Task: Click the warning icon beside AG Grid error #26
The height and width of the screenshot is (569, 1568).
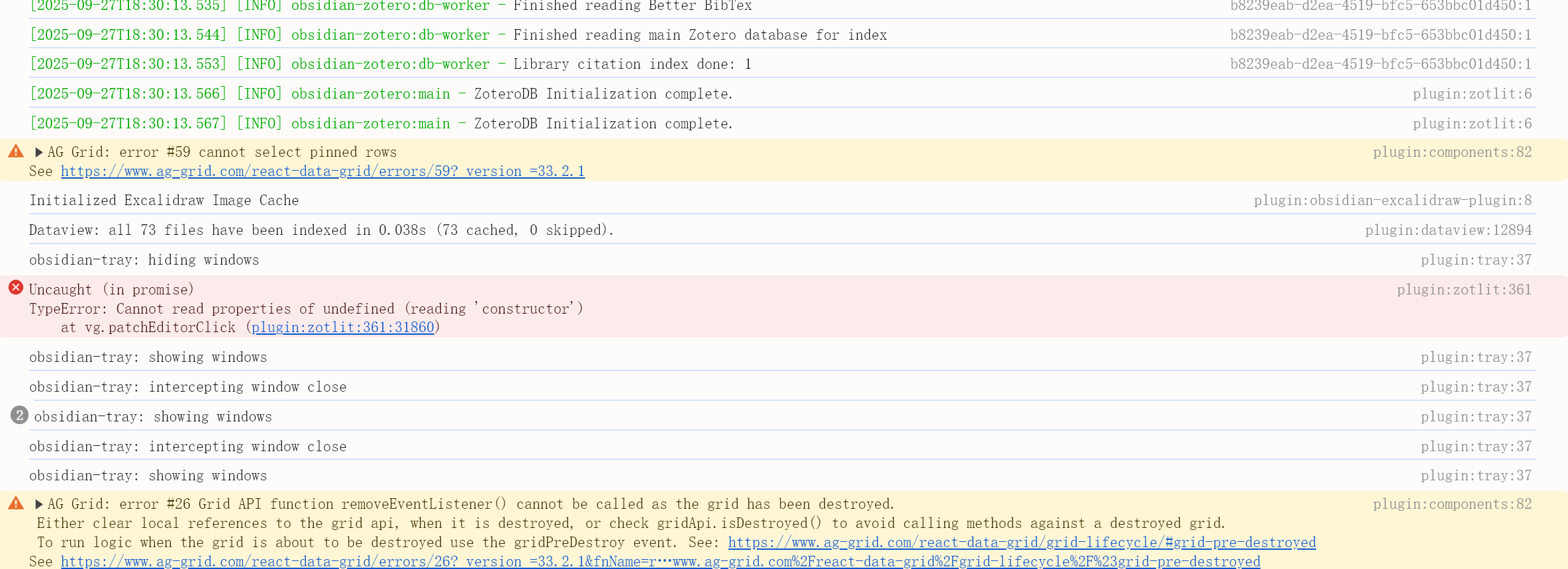Action: [x=16, y=503]
